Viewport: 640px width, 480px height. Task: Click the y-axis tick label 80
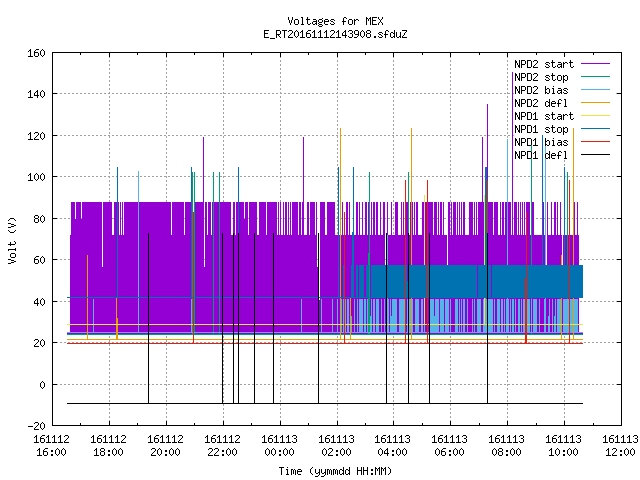point(39,219)
